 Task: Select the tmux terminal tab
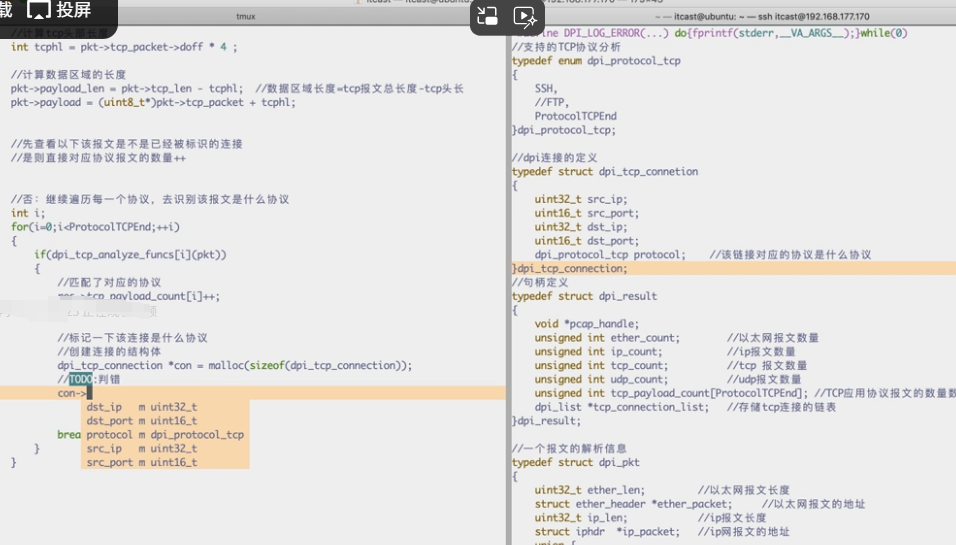246,17
